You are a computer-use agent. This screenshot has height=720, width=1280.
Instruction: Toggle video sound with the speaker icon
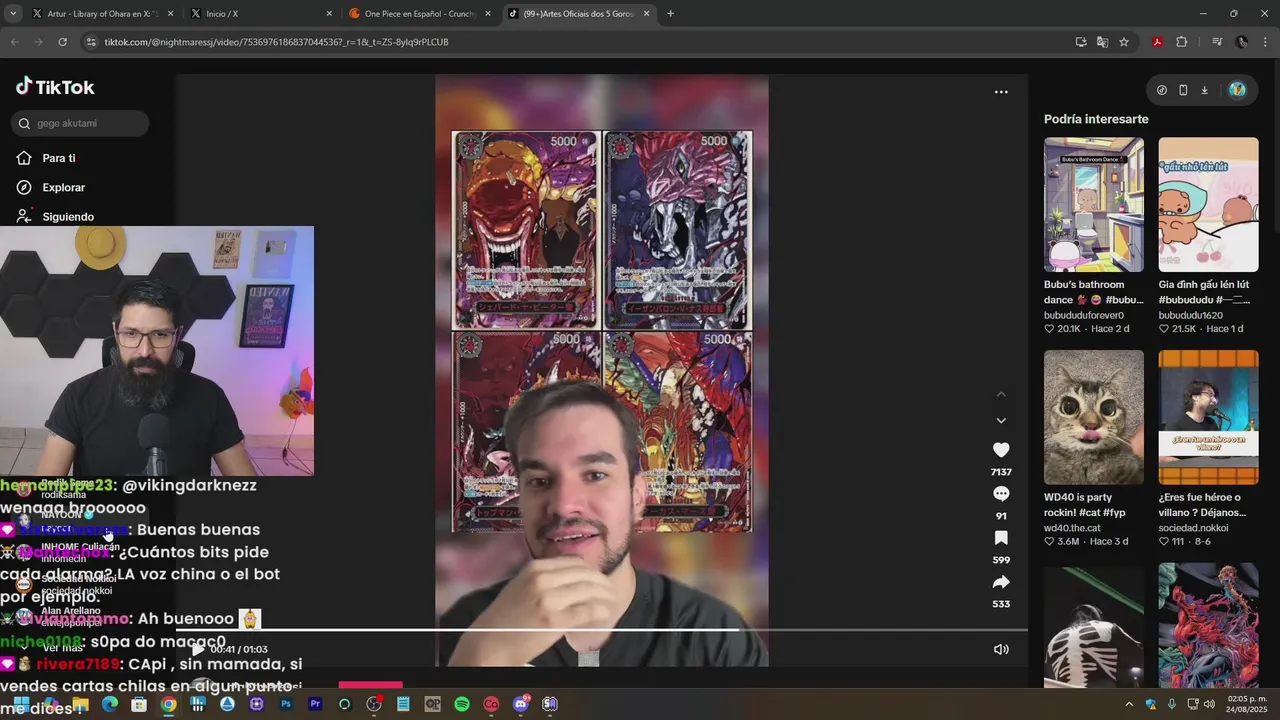pos(1001,649)
